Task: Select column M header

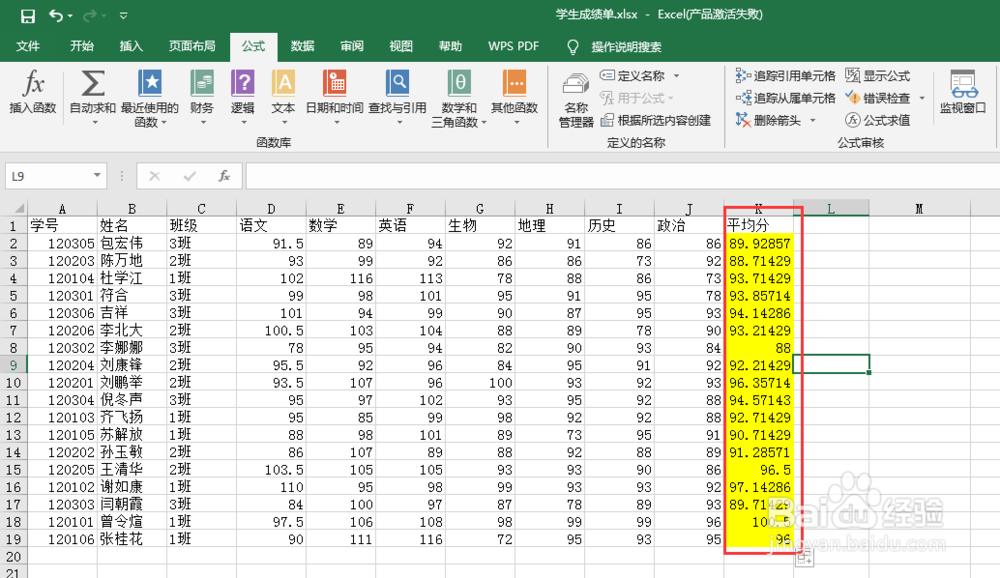Action: tap(919, 209)
